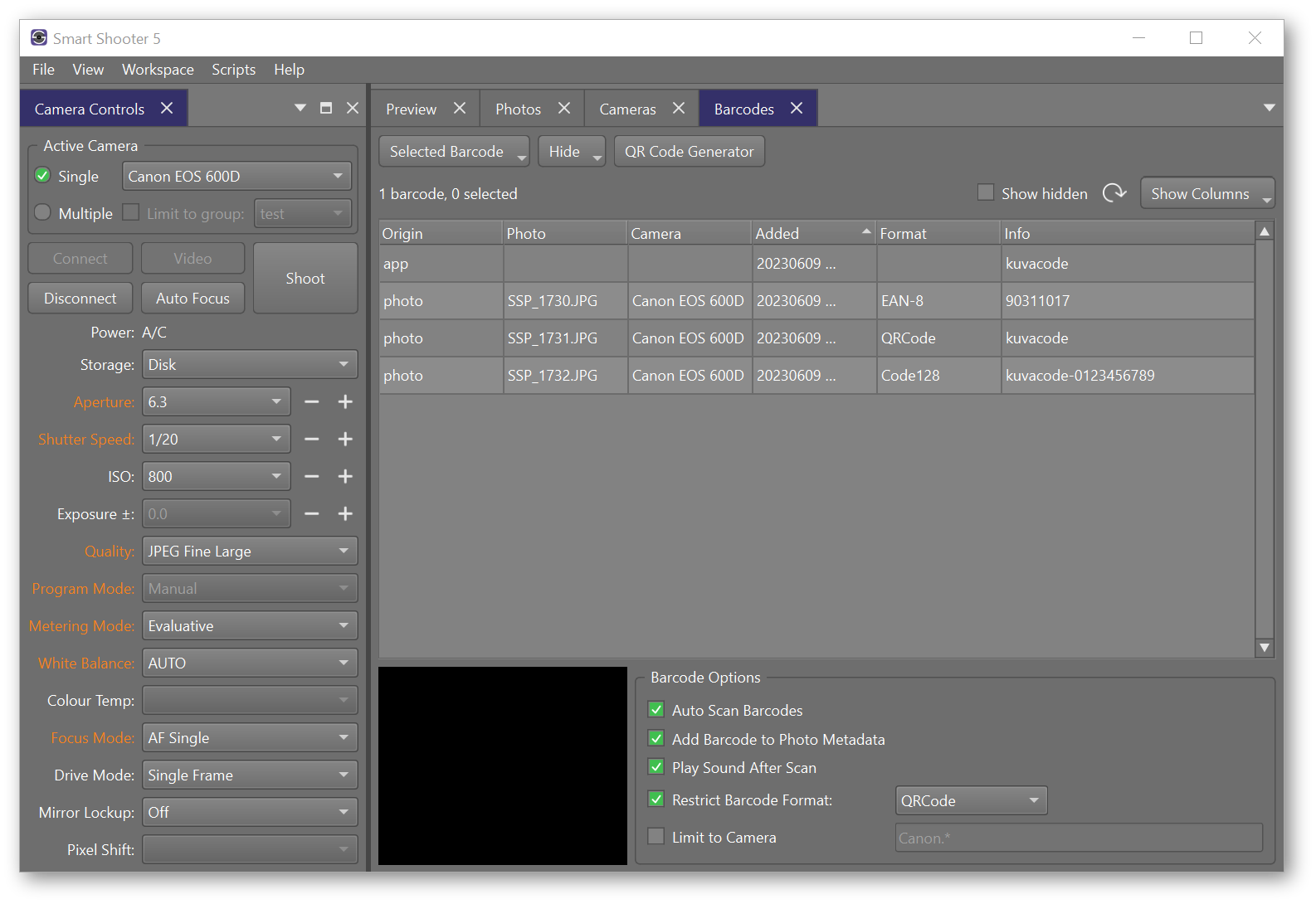
Task: Open the Canon EOS 600D camera dropdown
Action: (236, 176)
